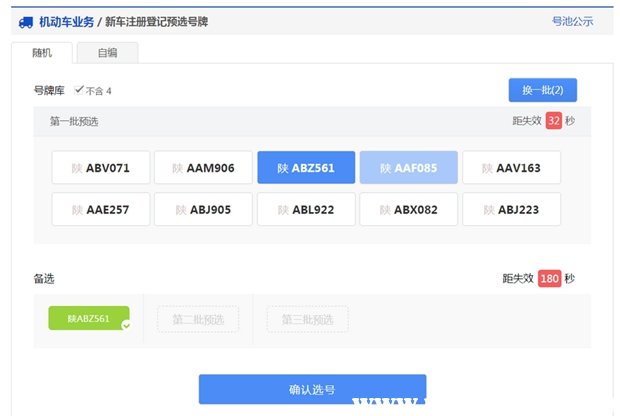Switch to the 随机 tab
Image resolution: width=620 pixels, height=416 pixels.
pos(43,53)
